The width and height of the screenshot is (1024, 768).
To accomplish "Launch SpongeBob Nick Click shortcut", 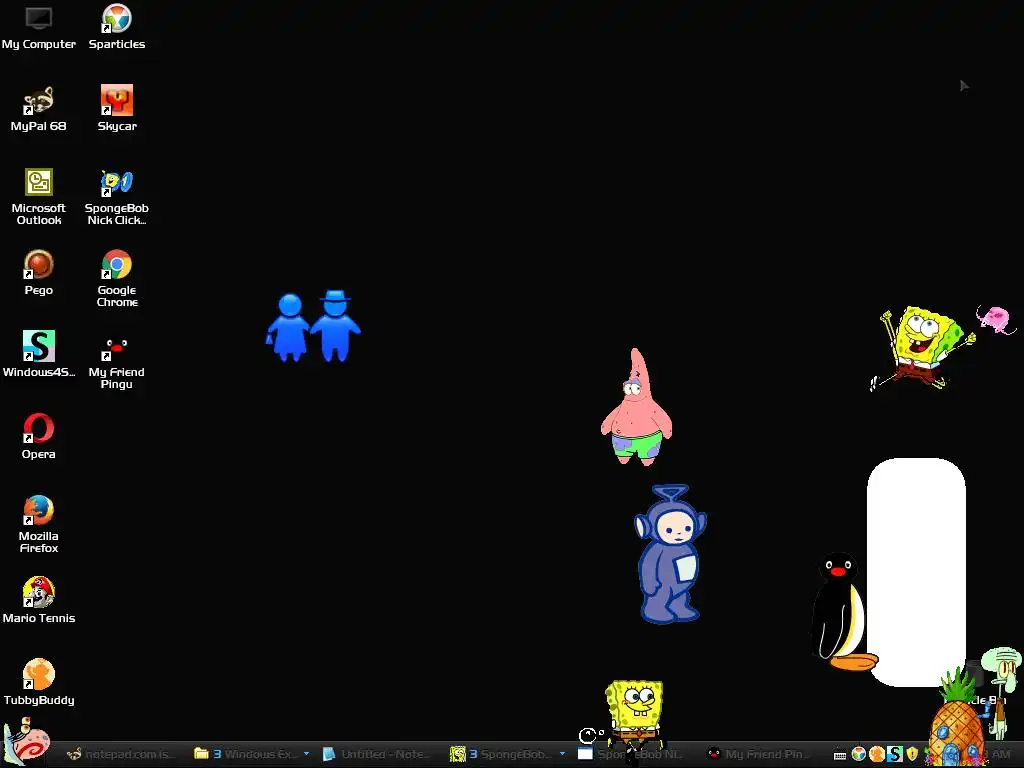I will tap(117, 197).
